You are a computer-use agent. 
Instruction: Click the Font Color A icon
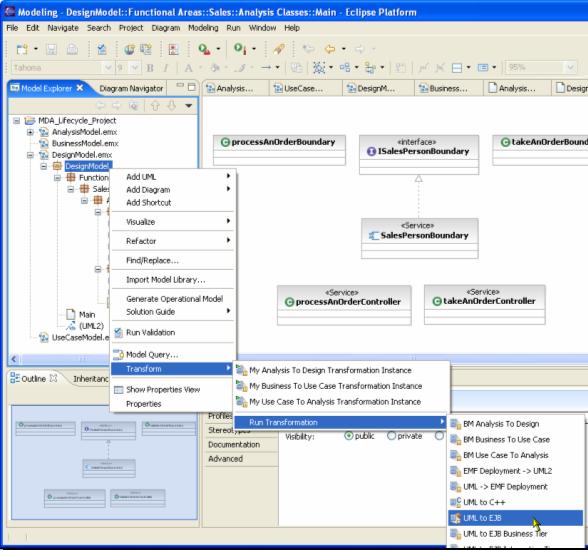(188, 68)
